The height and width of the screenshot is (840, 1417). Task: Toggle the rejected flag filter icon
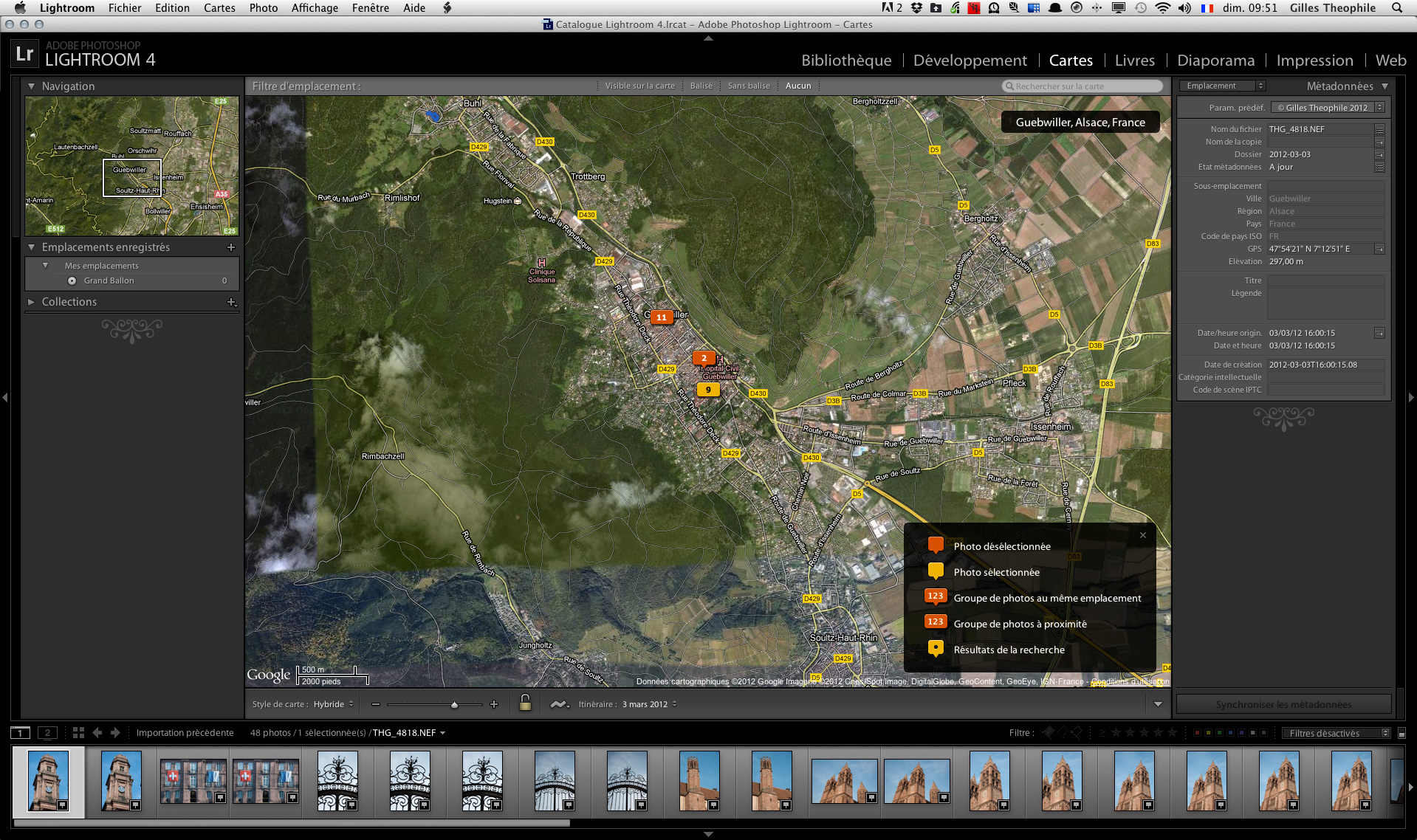[x=1077, y=733]
